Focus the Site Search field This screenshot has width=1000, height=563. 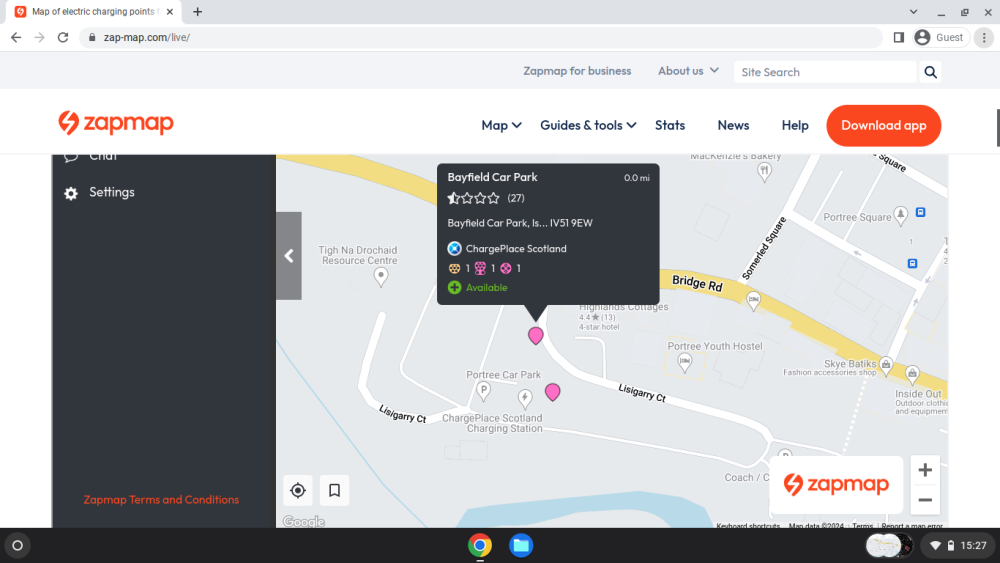click(825, 72)
